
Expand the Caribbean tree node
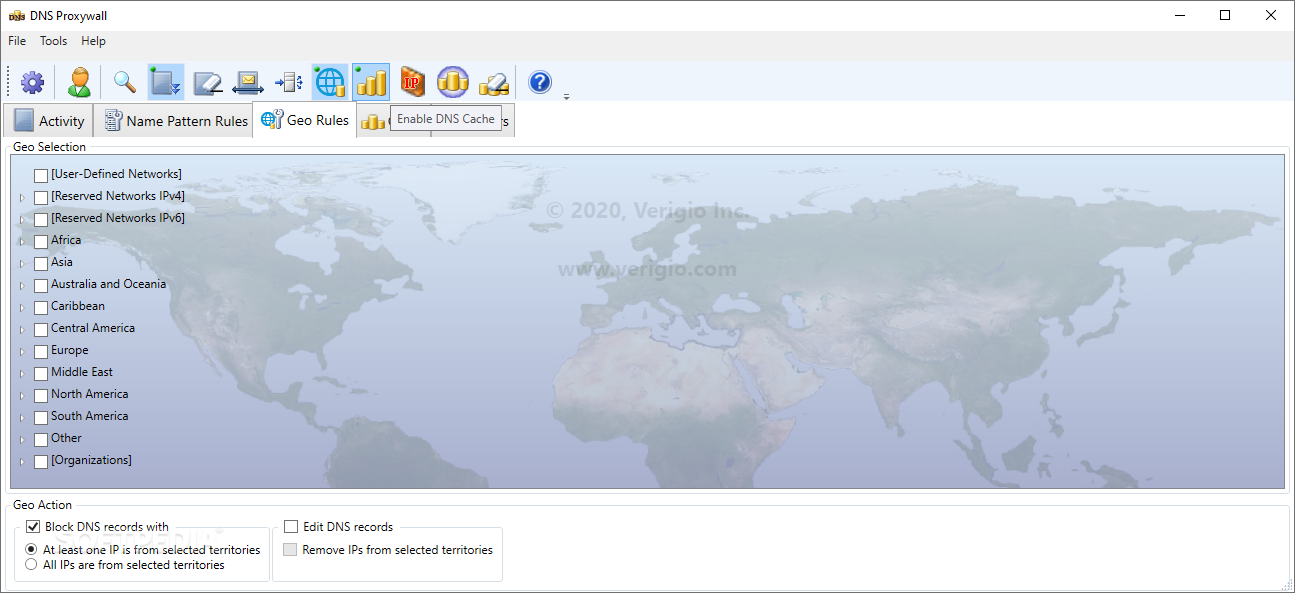(x=22, y=307)
